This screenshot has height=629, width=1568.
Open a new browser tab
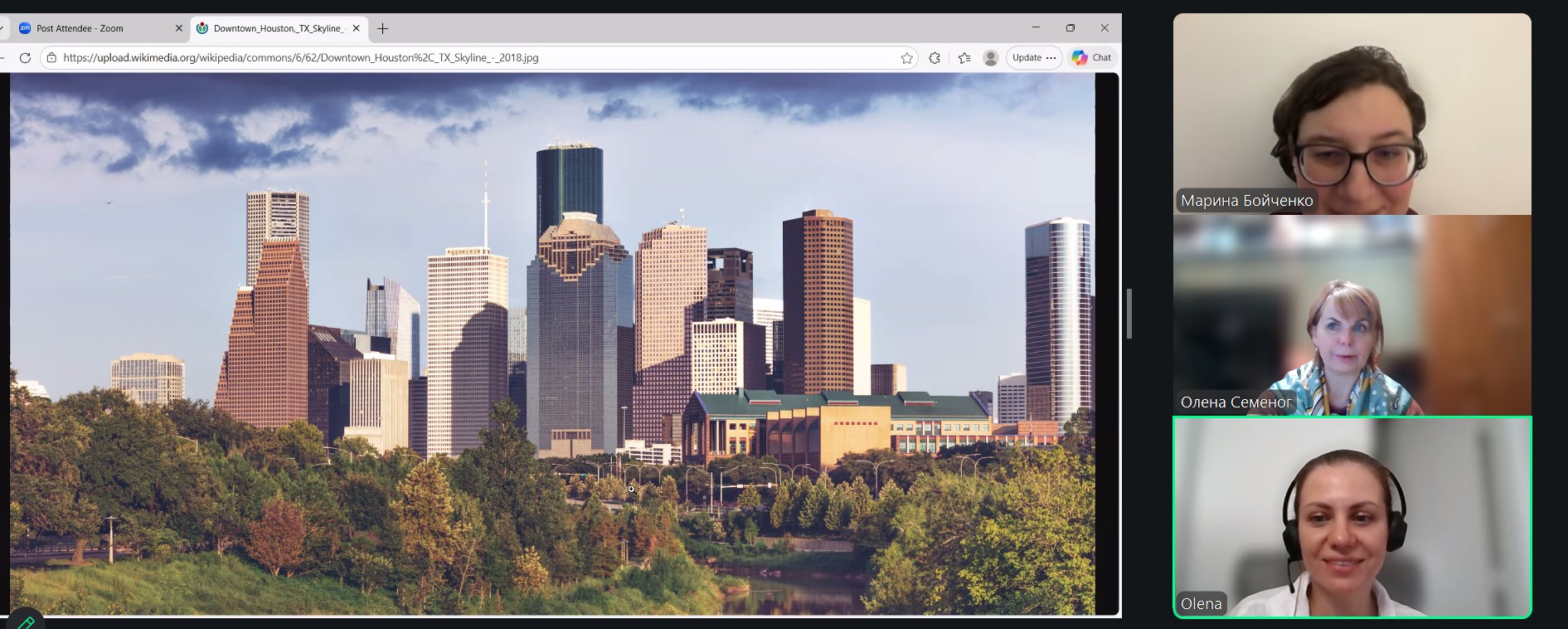382,28
